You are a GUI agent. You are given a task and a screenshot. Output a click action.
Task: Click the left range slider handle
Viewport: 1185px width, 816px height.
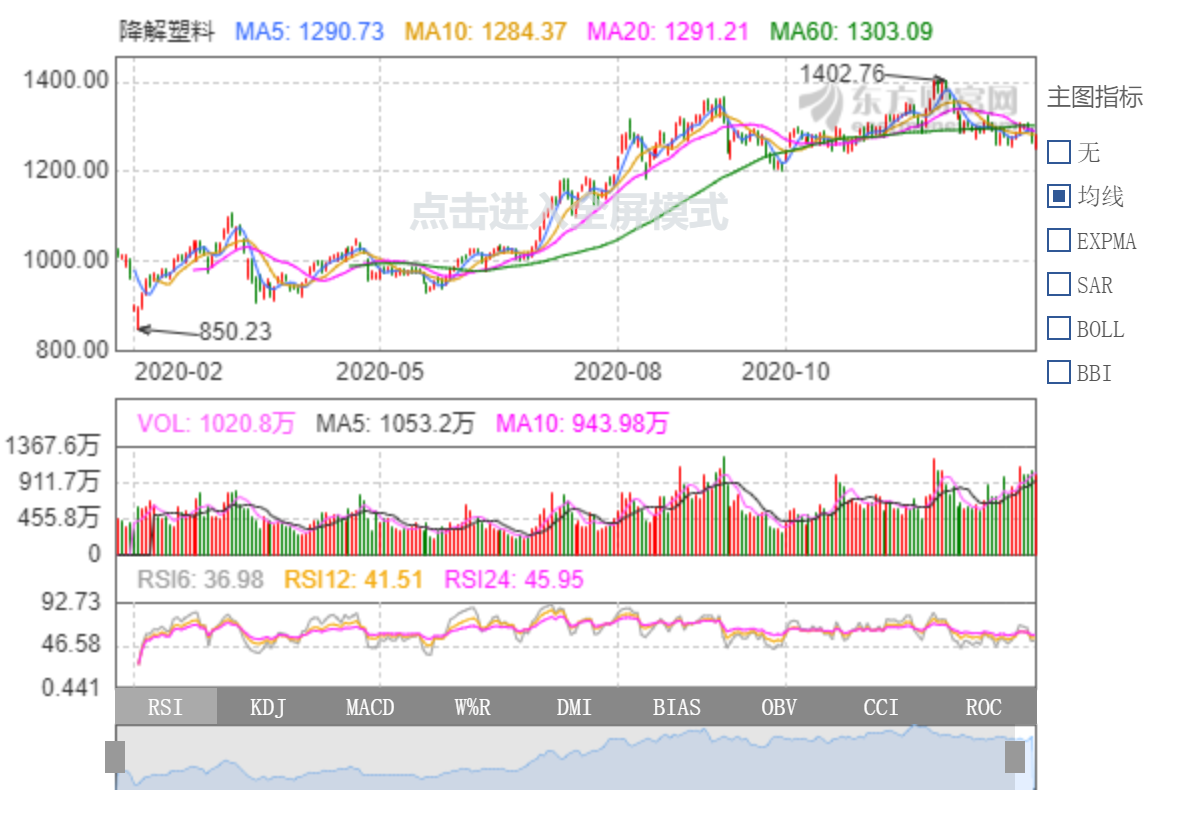pyautogui.click(x=115, y=757)
